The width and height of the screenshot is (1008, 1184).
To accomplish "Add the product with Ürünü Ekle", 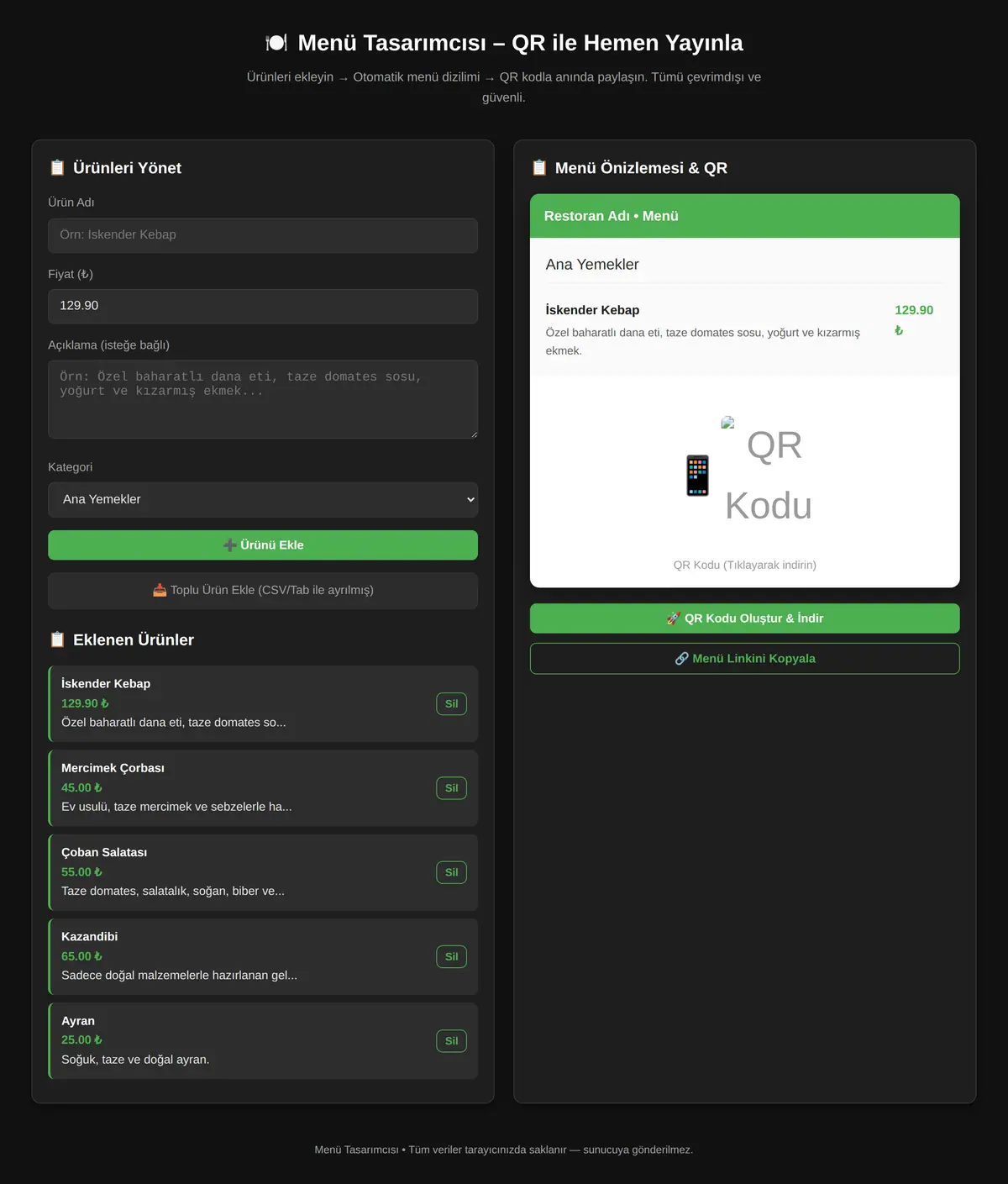I will tap(263, 545).
